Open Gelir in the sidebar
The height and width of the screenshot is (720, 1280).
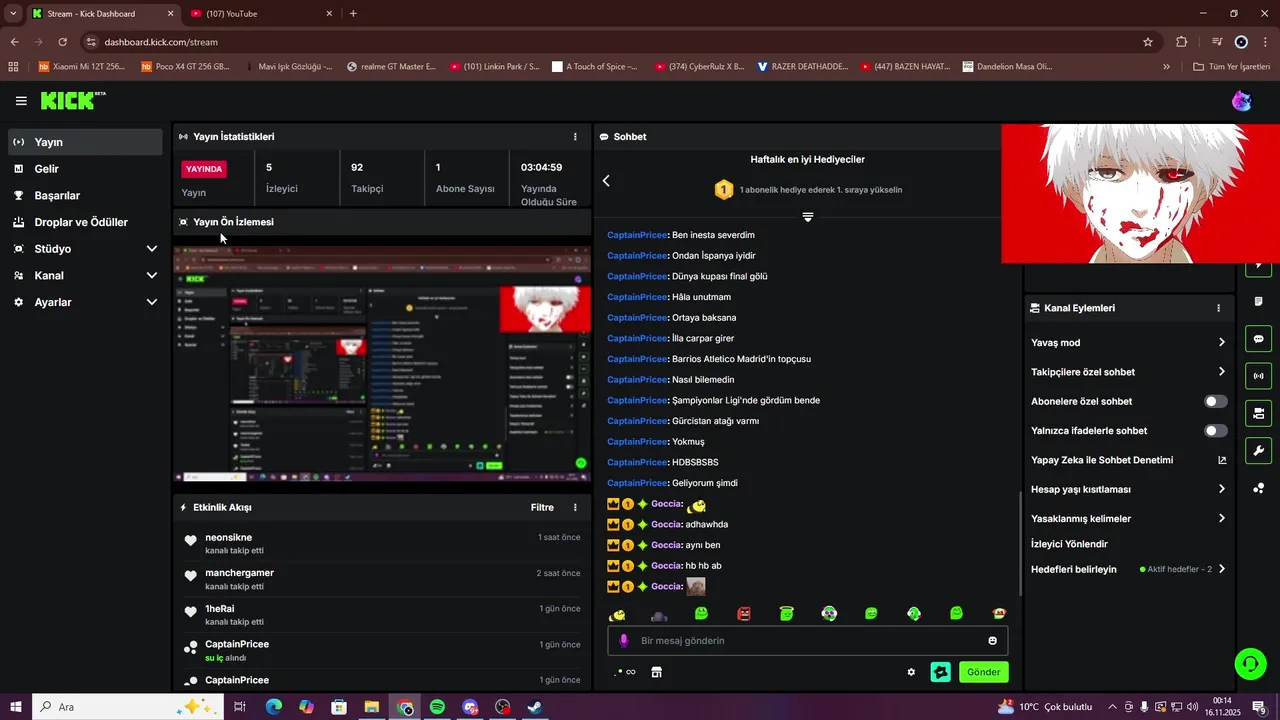click(85, 169)
